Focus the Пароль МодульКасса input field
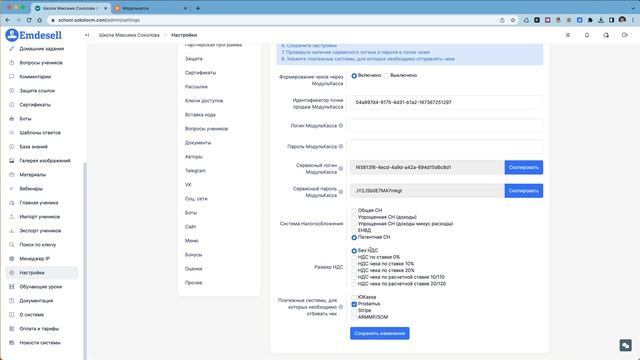640x360 pixels. click(x=447, y=146)
